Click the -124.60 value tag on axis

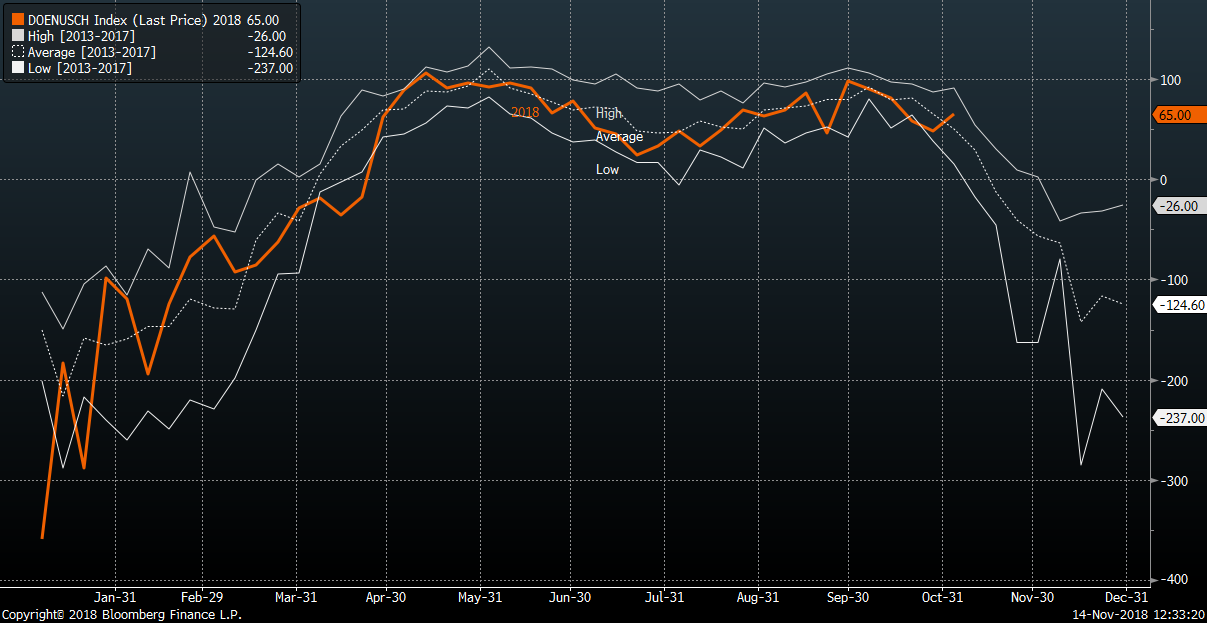(x=1180, y=305)
